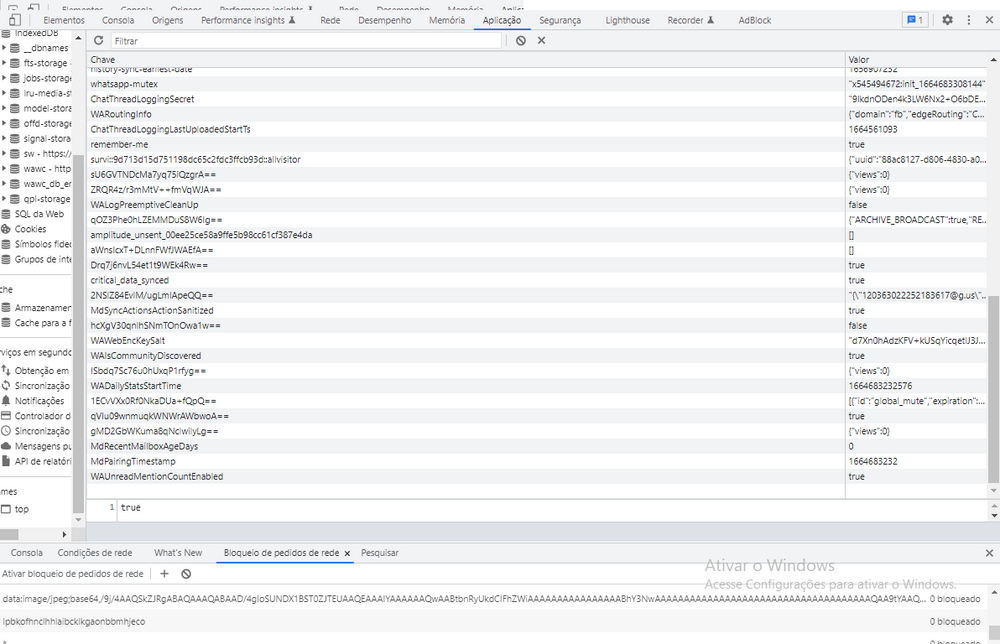Open drawer Pesquisar tab
The image size is (1000, 644).
coord(379,553)
